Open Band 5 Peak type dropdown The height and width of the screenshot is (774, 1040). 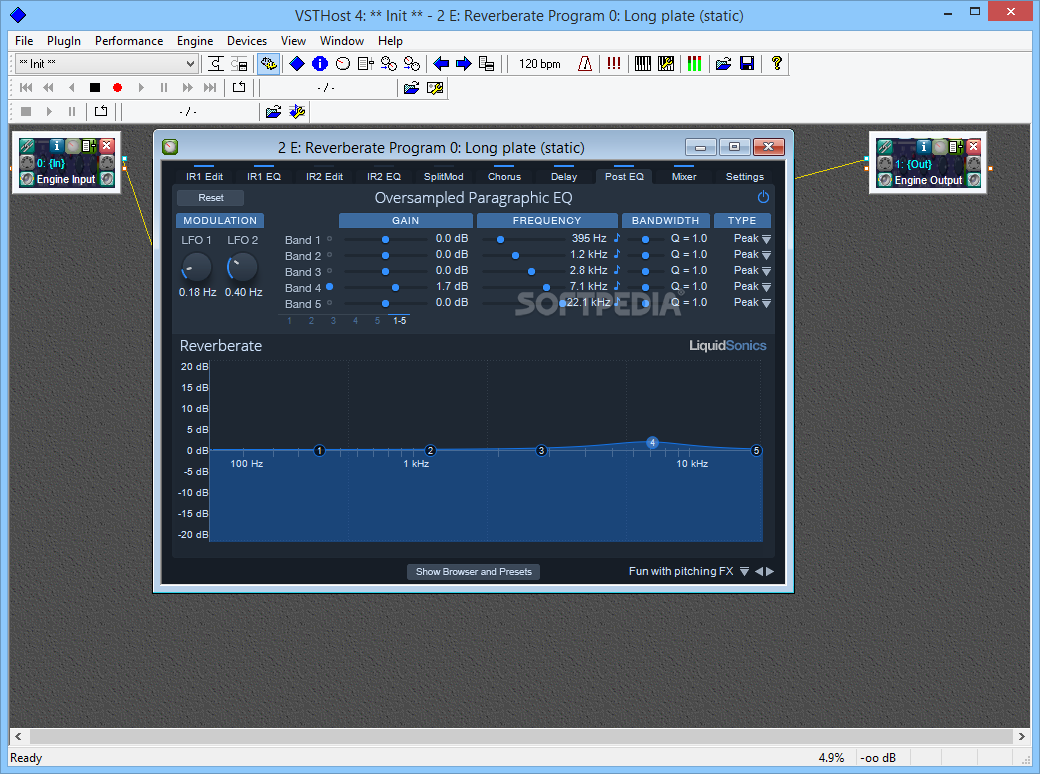click(767, 302)
